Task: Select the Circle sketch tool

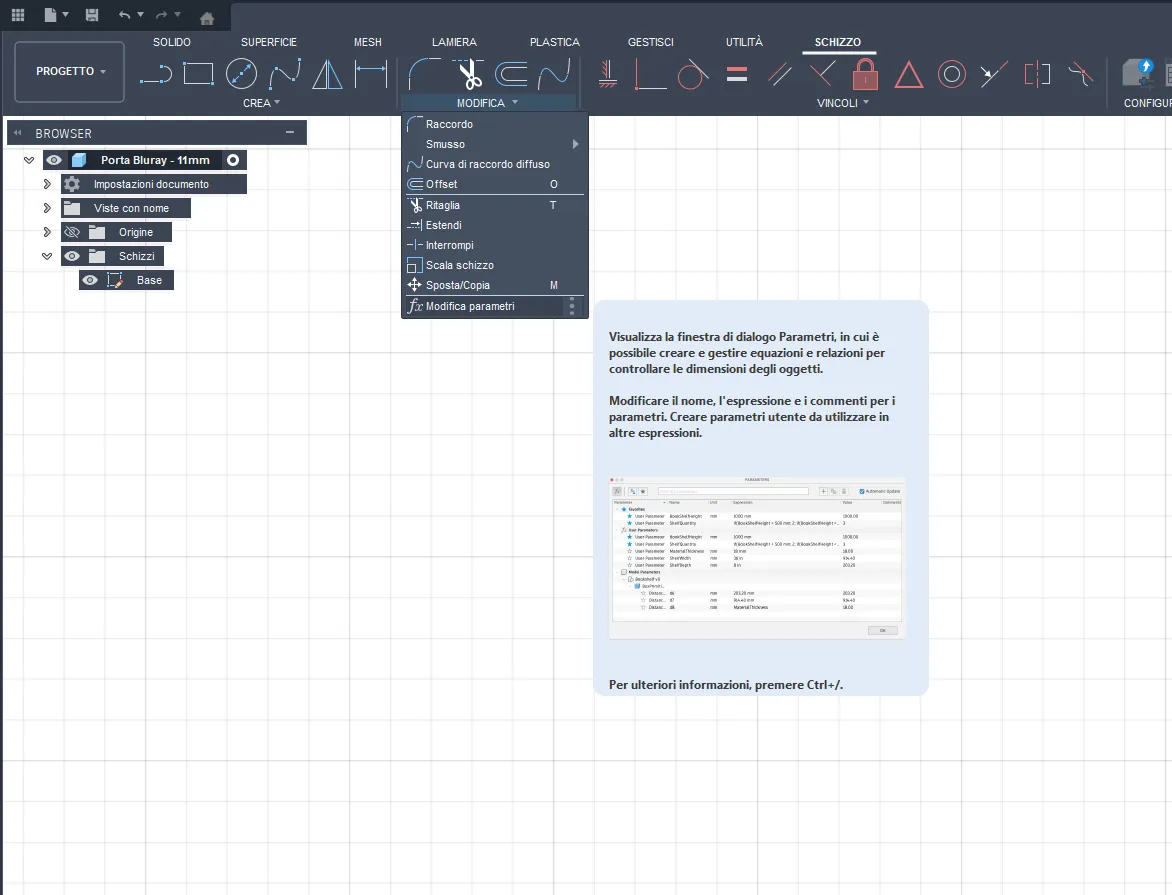Action: coord(241,74)
